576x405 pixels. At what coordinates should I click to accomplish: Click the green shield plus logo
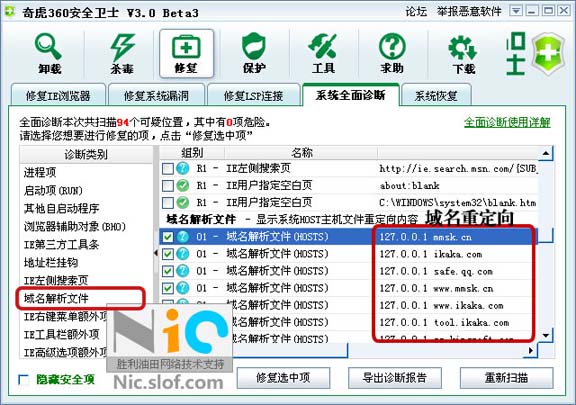pos(548,54)
